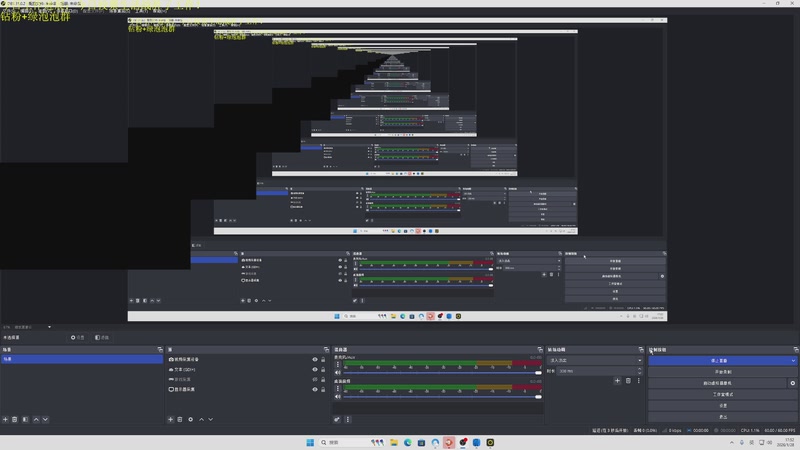This screenshot has height=450, width=800.
Task: Move source down arrow
Action: coord(211,419)
